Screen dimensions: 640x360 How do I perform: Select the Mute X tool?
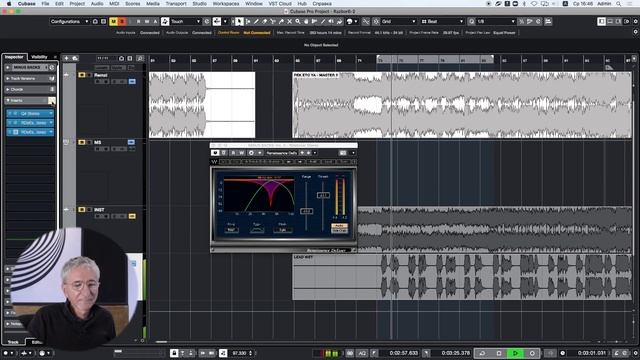(289, 21)
